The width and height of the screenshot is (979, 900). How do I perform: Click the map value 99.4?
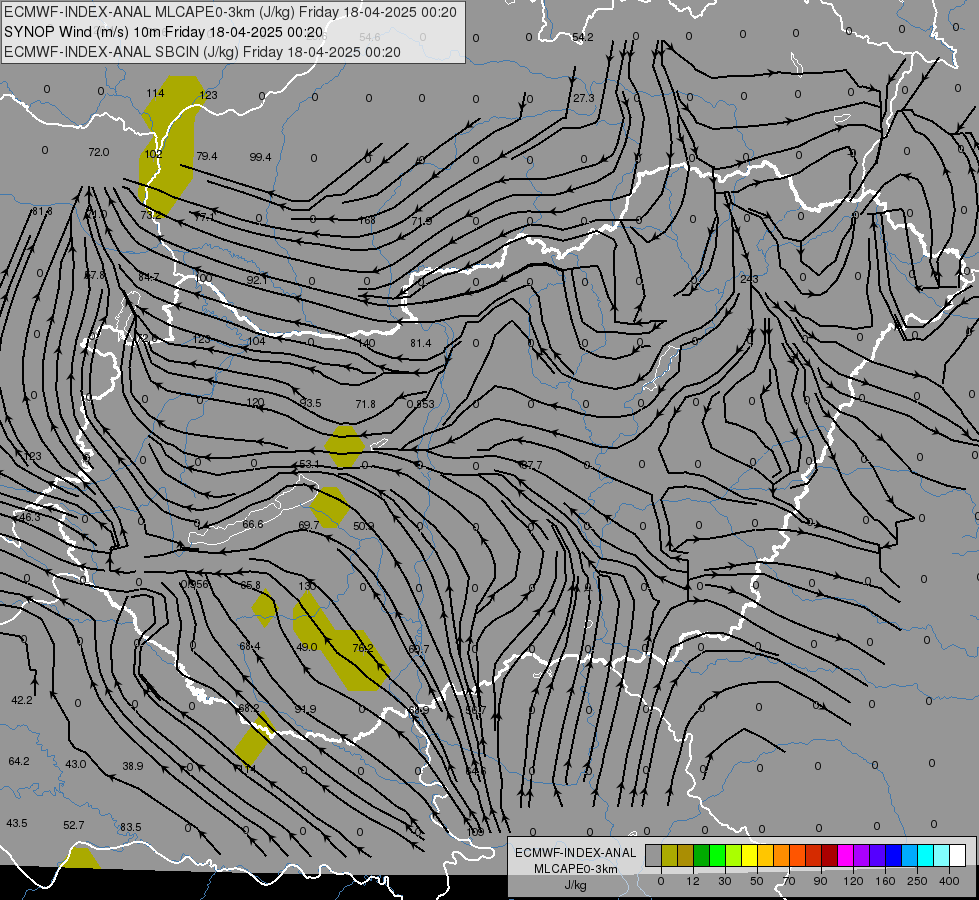coord(260,157)
